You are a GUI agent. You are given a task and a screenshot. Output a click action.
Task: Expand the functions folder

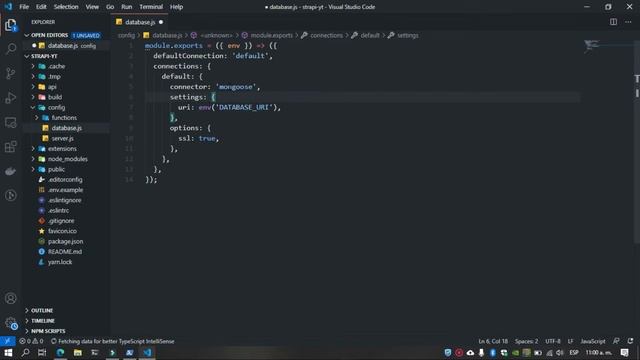[64, 118]
